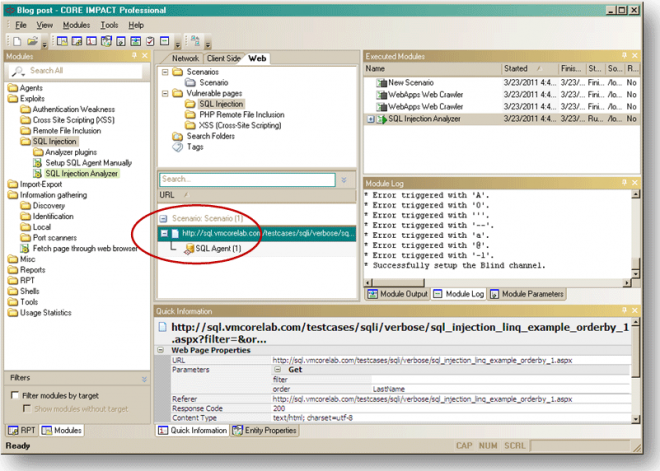Select PHP Remote File Inclusion folder
This screenshot has width=660, height=471.
click(x=235, y=114)
